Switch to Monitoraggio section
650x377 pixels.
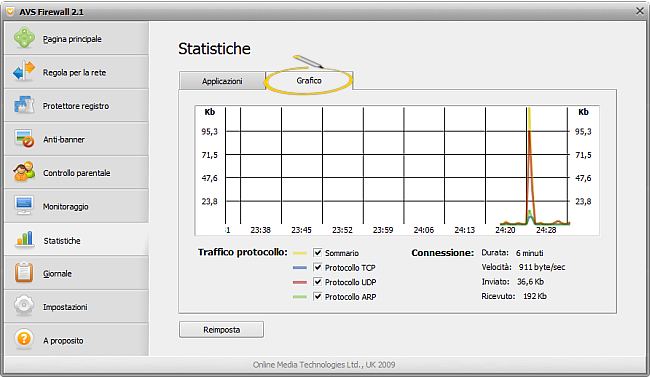pyautogui.click(x=76, y=206)
